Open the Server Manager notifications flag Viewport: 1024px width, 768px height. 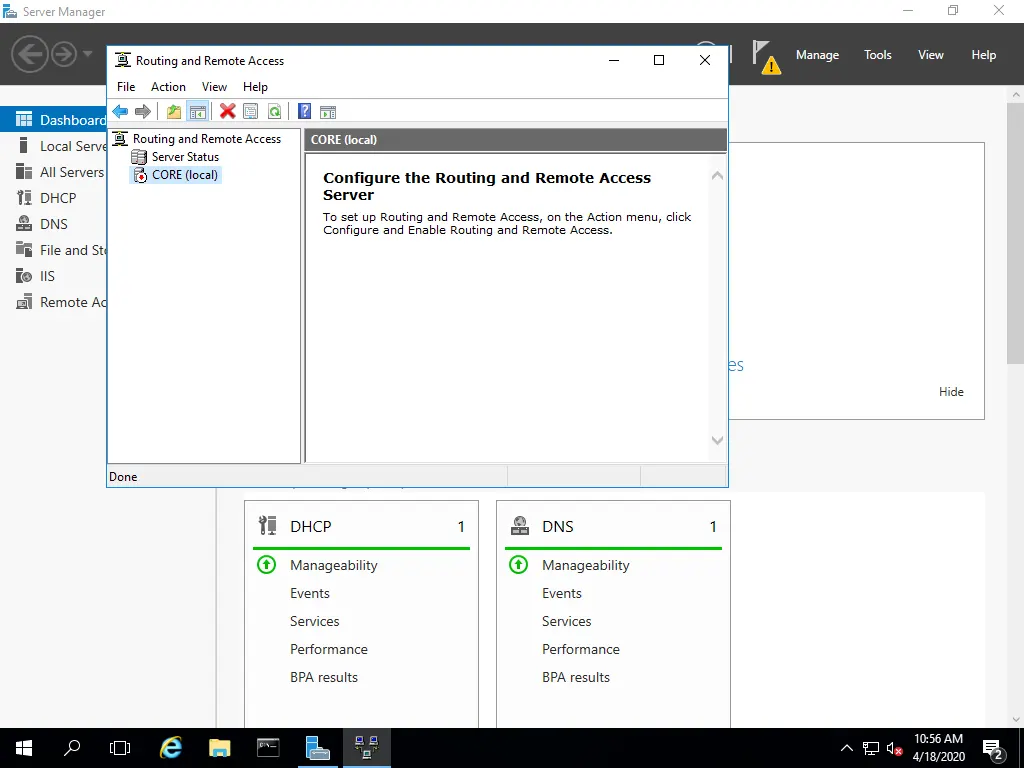point(765,57)
